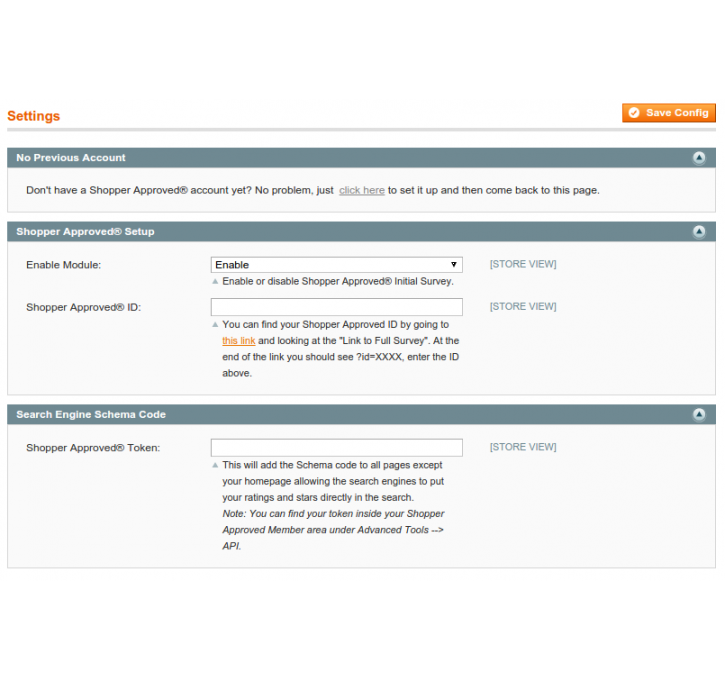This screenshot has width=725, height=680.
Task: Click the No Previous Account header title
Action: click(x=71, y=158)
